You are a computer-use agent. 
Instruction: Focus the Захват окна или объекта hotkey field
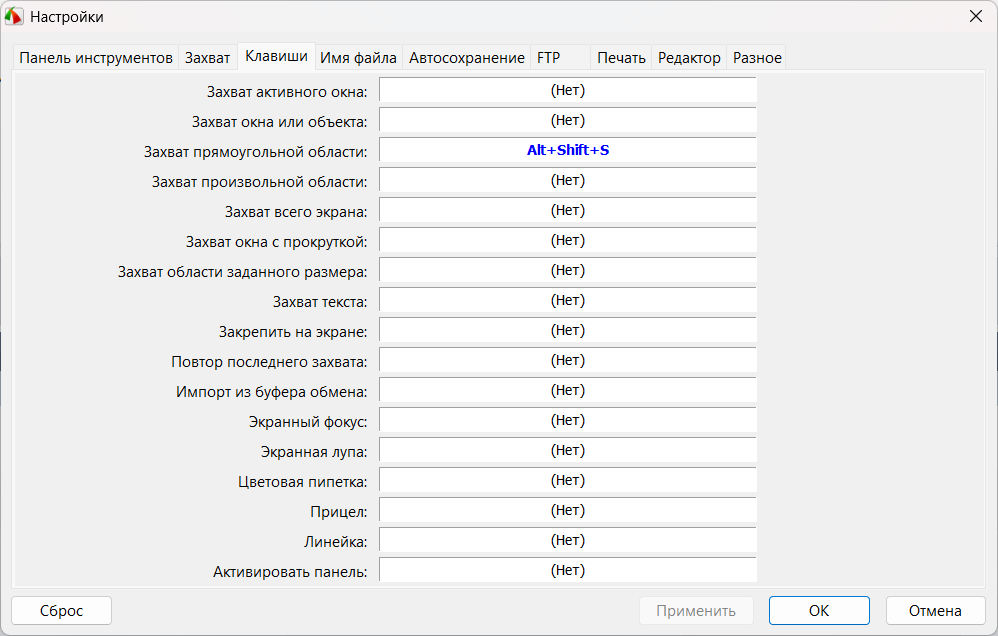pyautogui.click(x=568, y=120)
